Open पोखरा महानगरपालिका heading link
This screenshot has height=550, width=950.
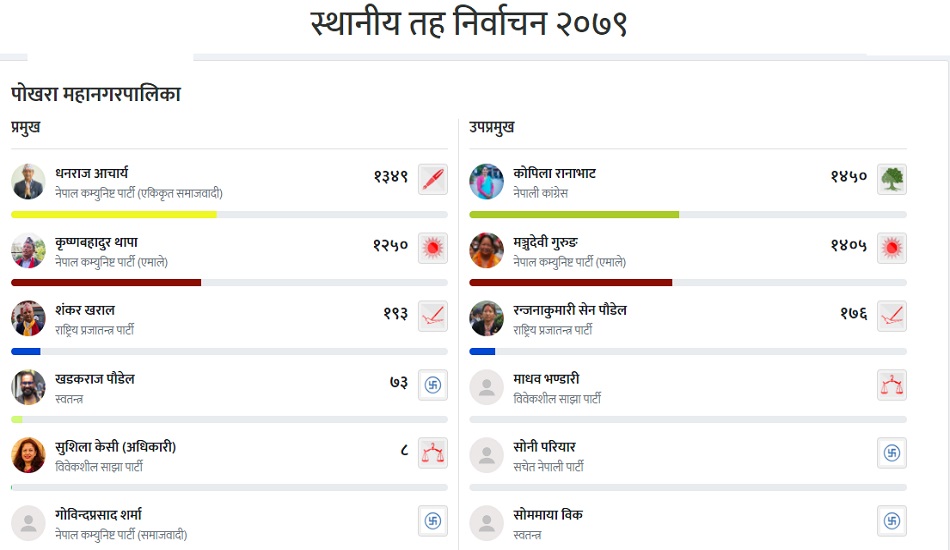(x=95, y=95)
